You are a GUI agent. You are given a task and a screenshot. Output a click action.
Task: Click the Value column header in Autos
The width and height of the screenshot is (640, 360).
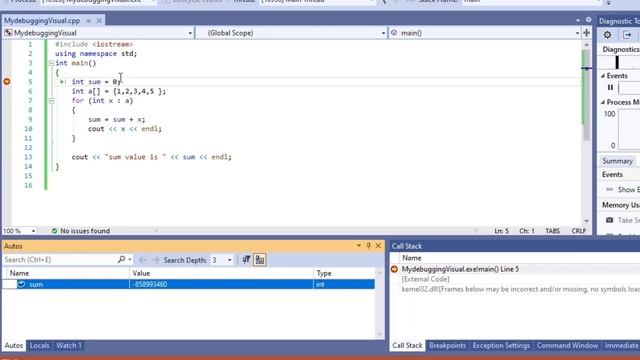222,273
